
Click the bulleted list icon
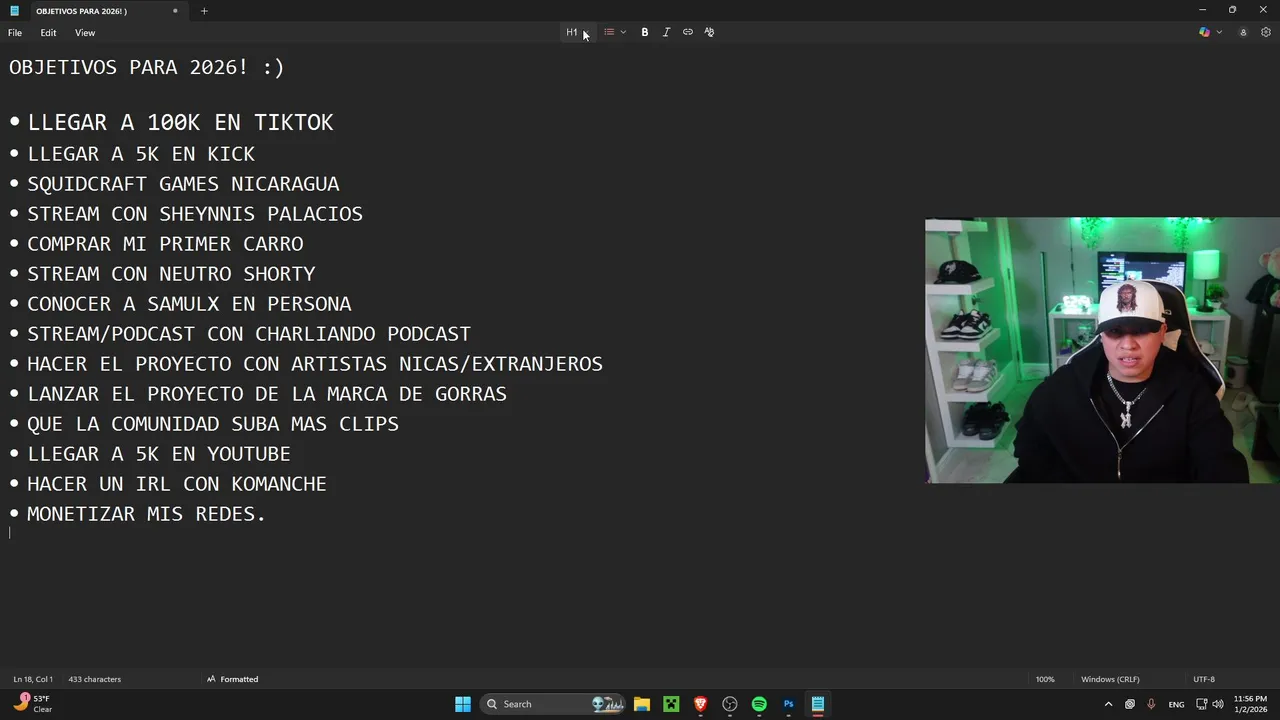click(x=609, y=32)
